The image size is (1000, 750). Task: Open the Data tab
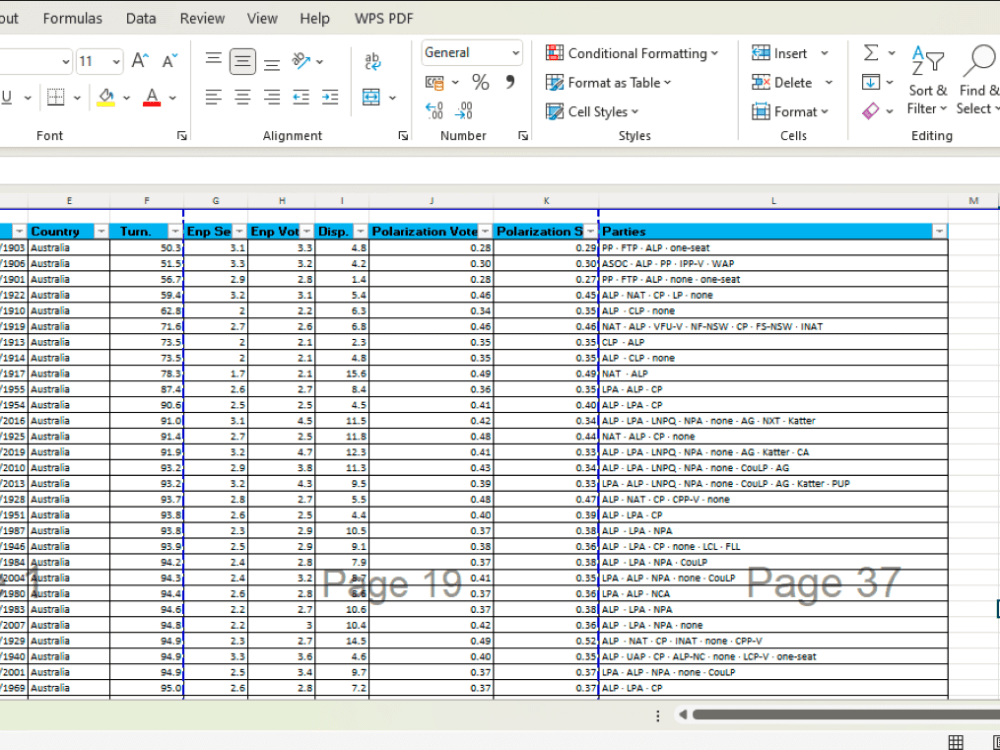point(141,18)
